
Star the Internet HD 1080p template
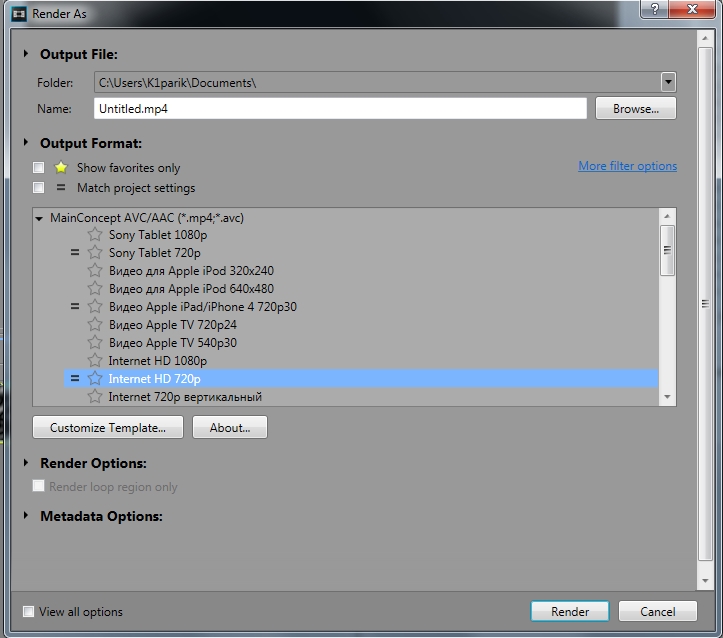pos(95,360)
